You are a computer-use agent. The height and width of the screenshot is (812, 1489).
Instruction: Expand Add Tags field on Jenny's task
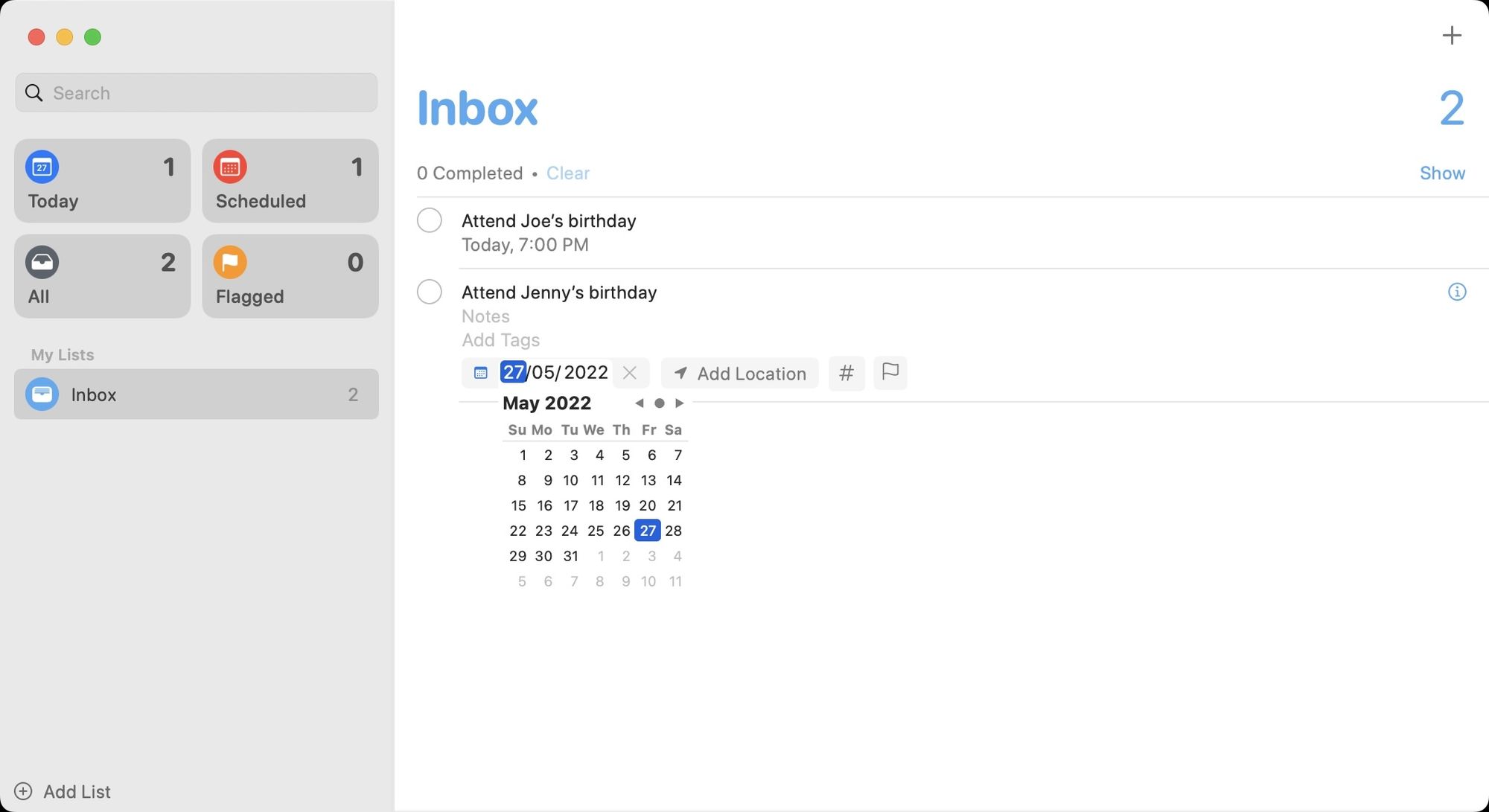coord(499,340)
